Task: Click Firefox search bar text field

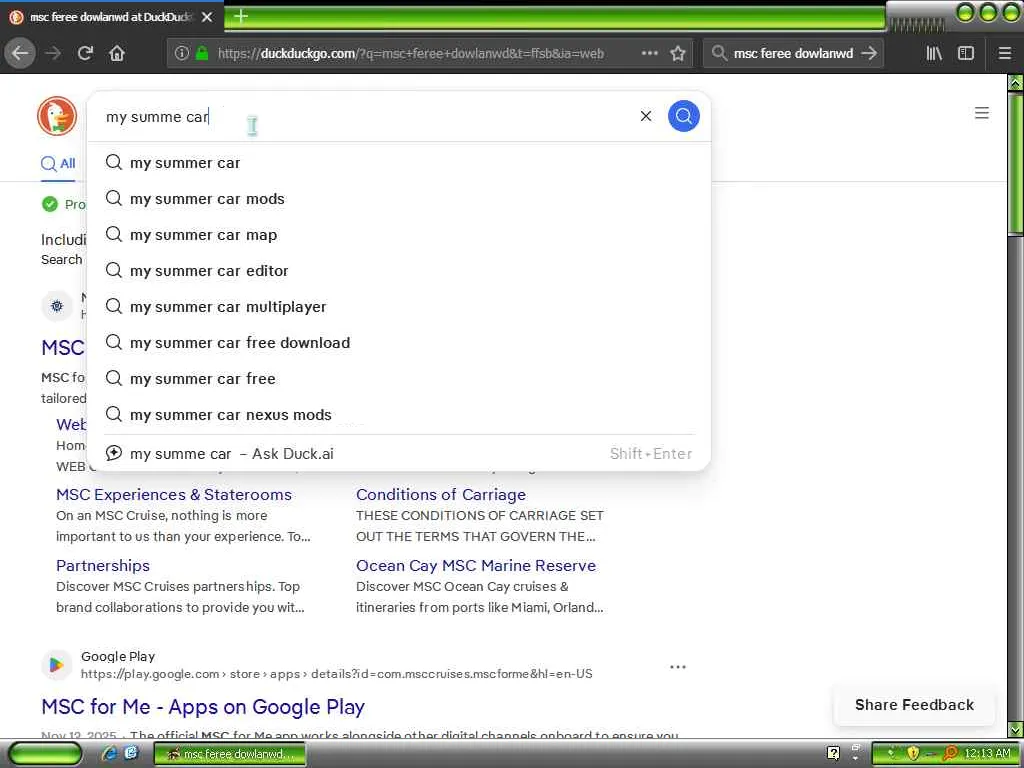Action: click(x=793, y=53)
